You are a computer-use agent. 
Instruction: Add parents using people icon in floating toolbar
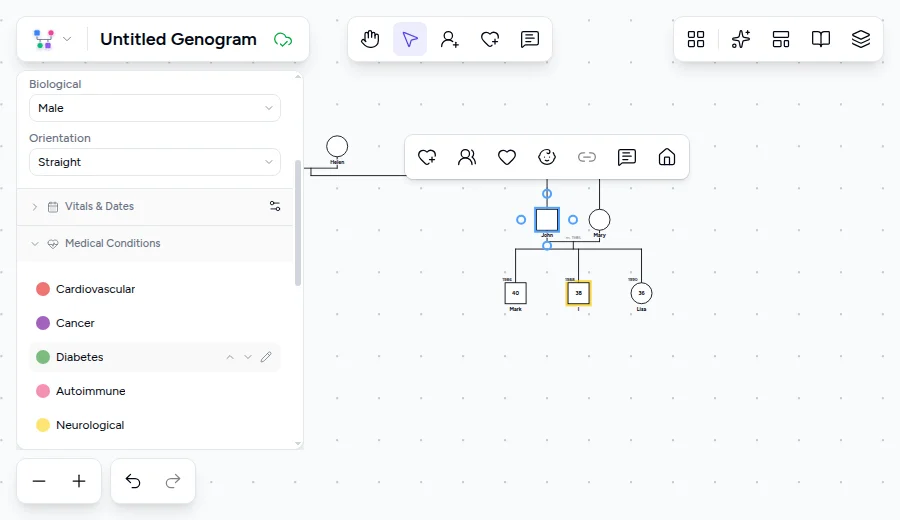[467, 157]
